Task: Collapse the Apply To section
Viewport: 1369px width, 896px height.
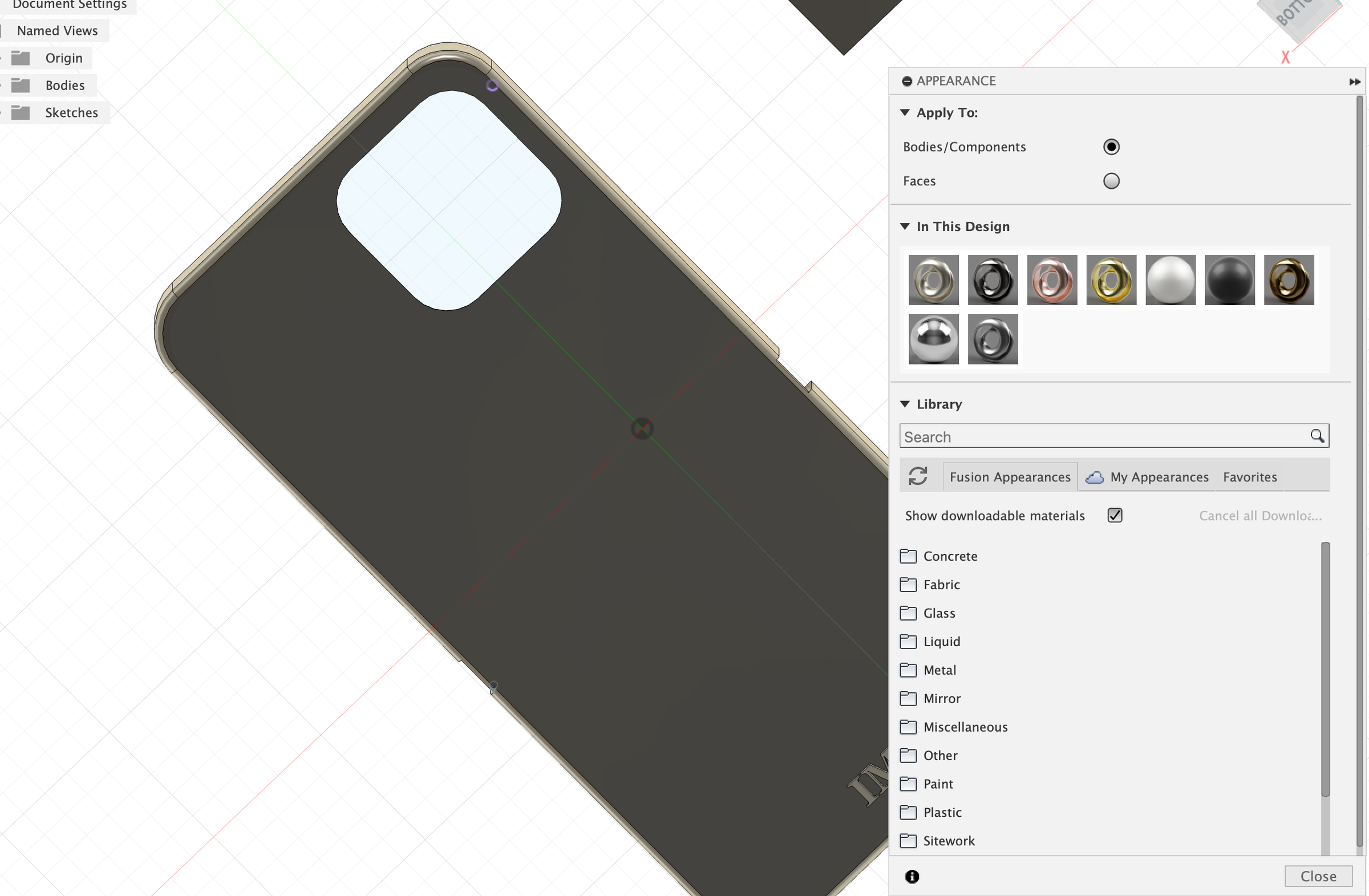Action: coord(905,113)
